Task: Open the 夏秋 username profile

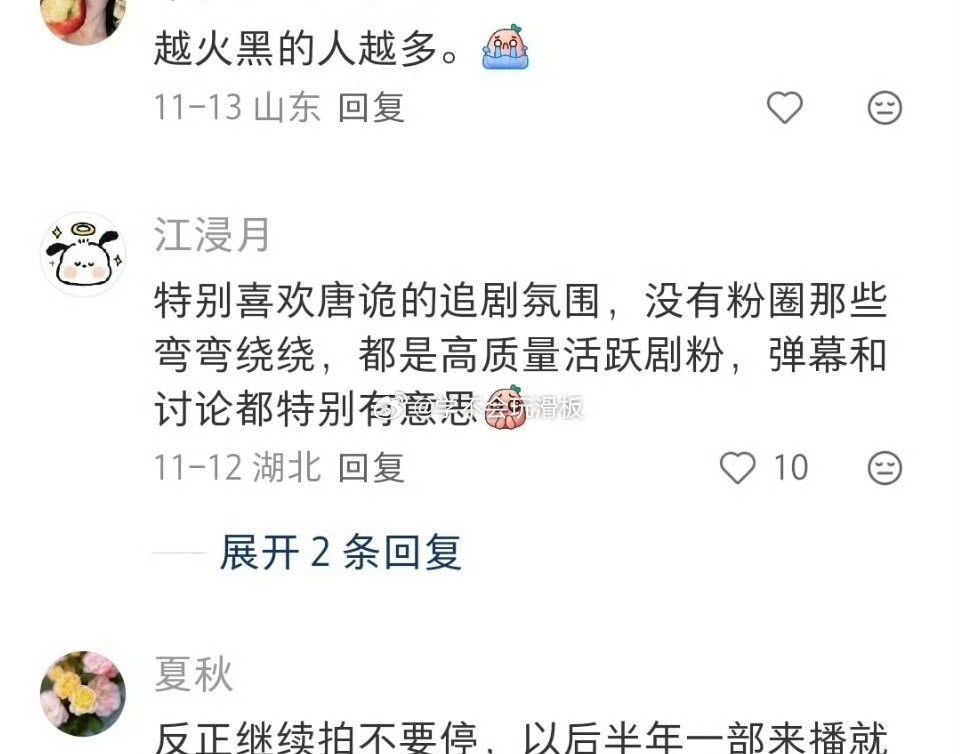Action: pos(193,674)
